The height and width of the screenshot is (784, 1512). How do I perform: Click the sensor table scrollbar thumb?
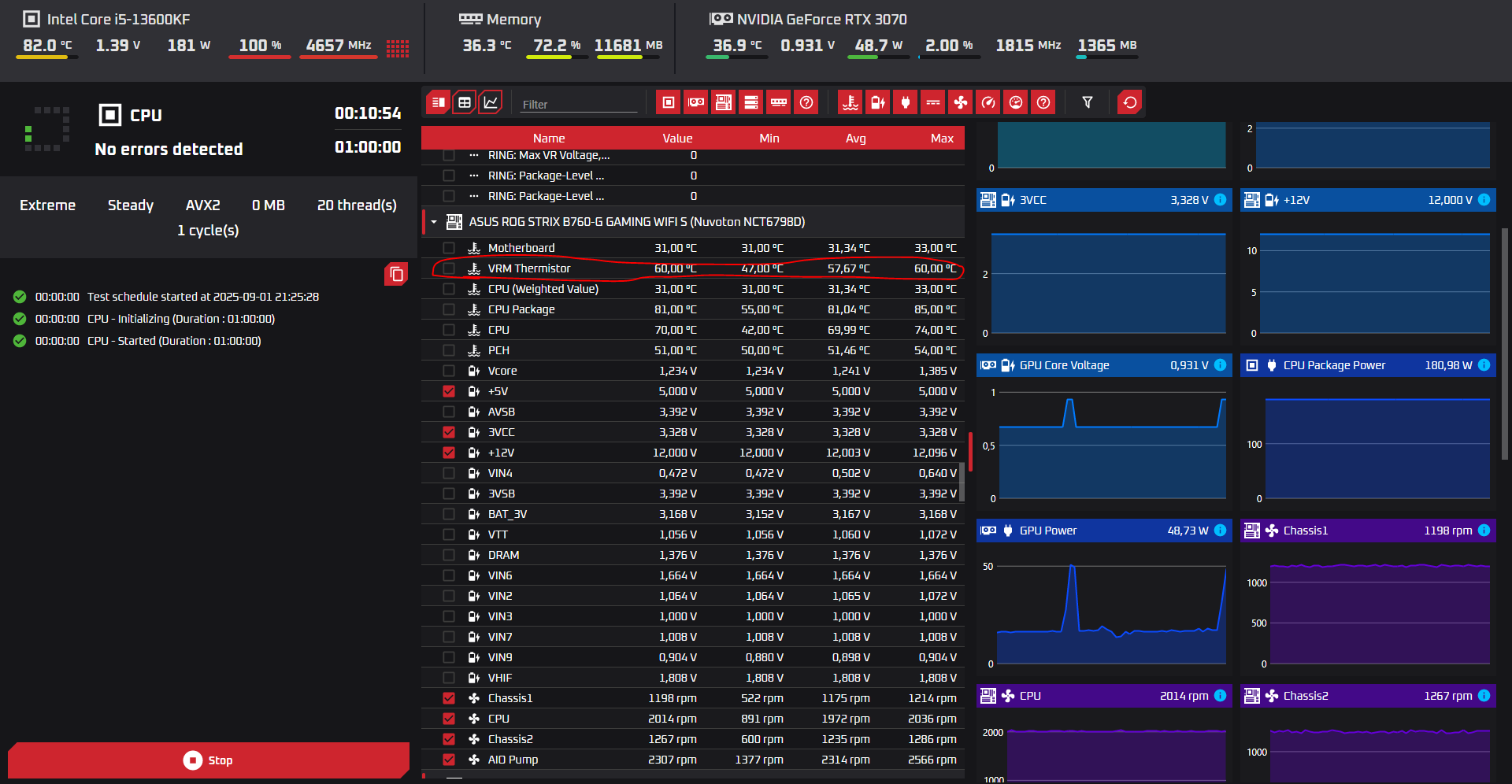pyautogui.click(x=962, y=482)
